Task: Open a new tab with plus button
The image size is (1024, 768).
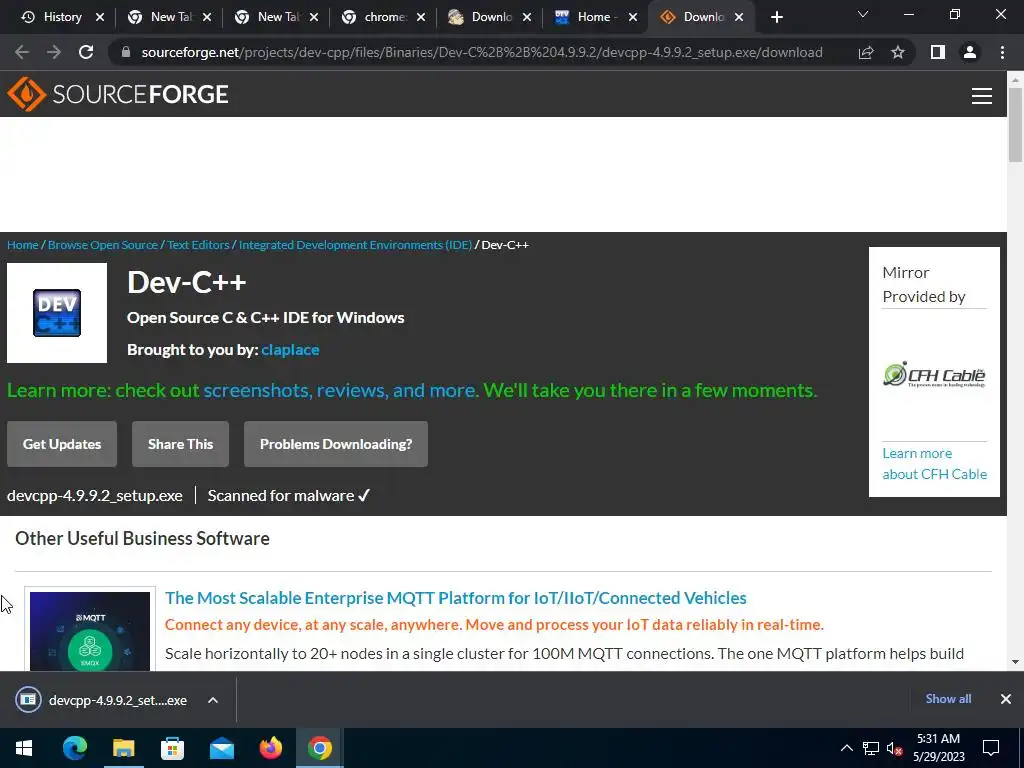Action: pyautogui.click(x=776, y=17)
